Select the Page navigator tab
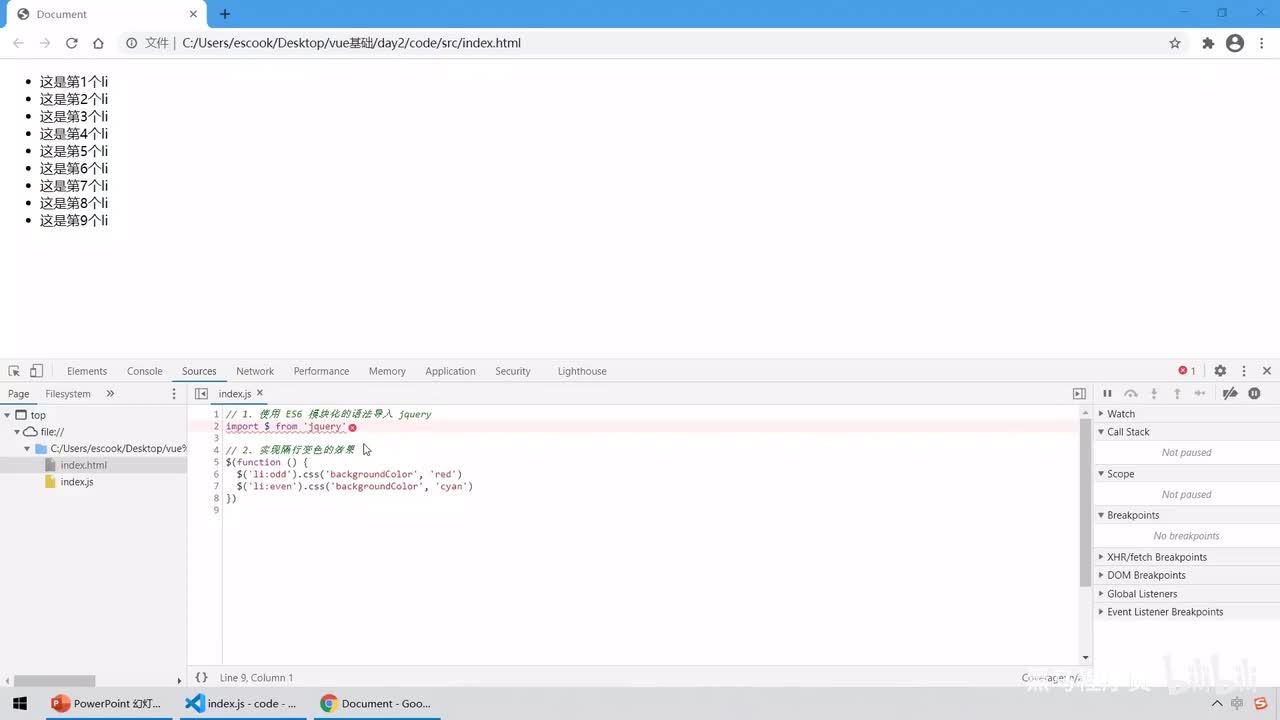Viewport: 1280px width, 720px height. pyautogui.click(x=19, y=394)
